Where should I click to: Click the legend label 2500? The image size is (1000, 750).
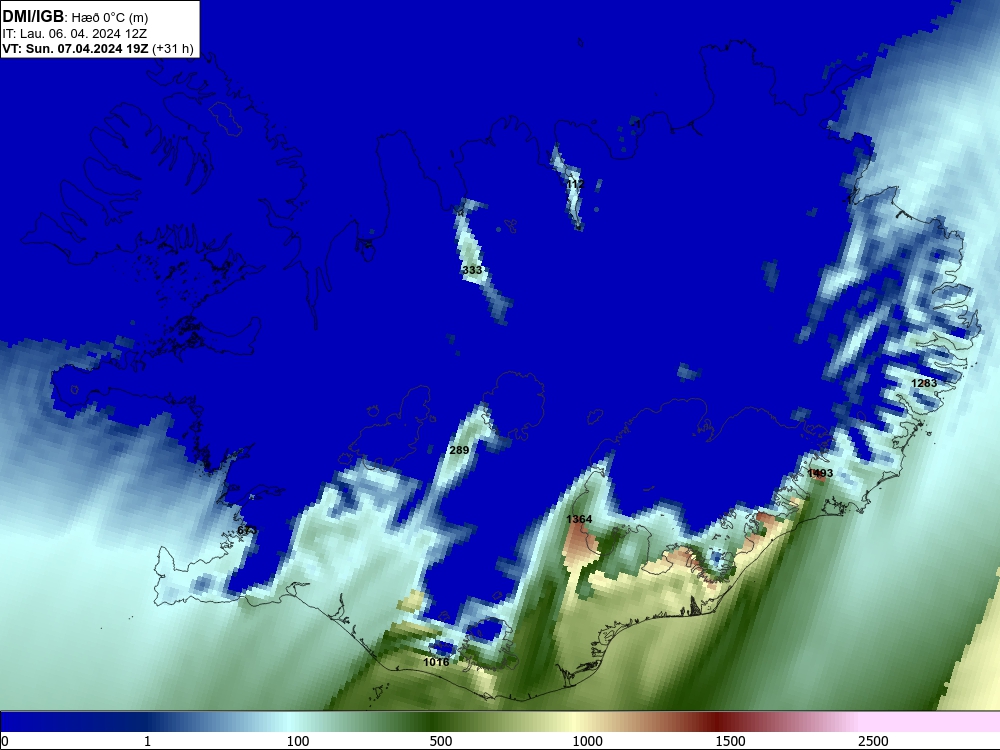pyautogui.click(x=873, y=741)
